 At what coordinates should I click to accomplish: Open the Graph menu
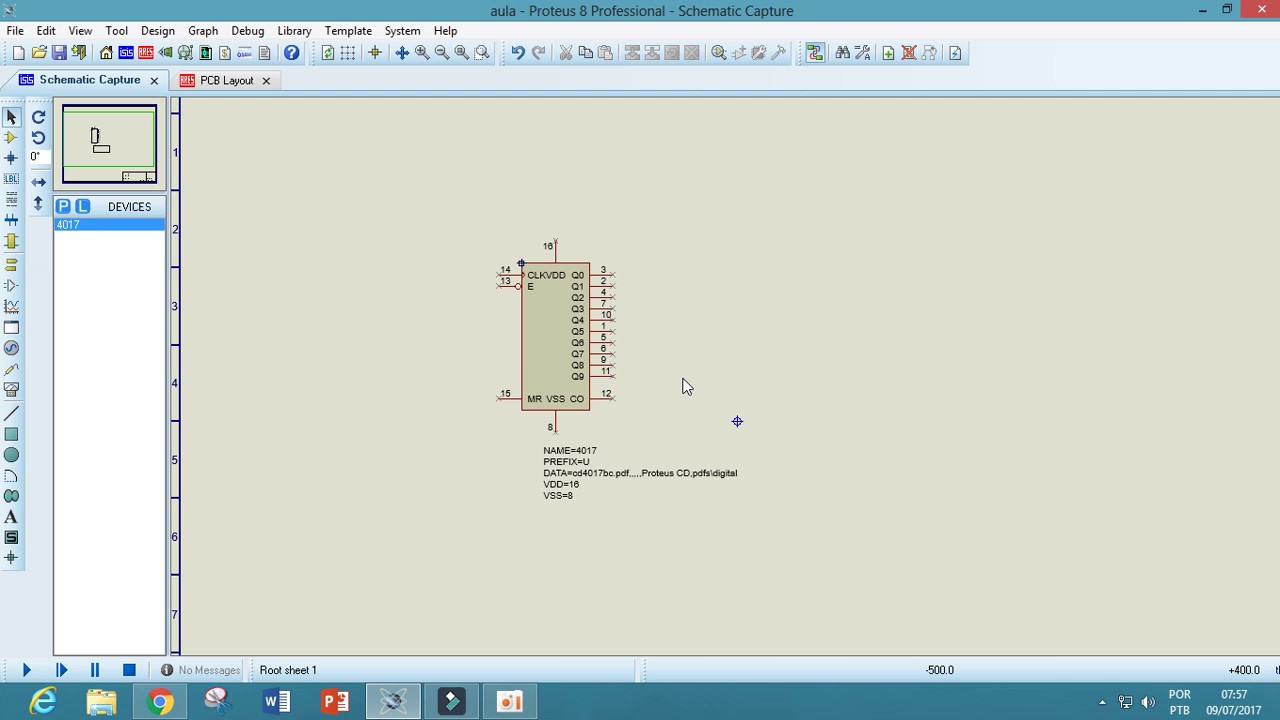(203, 31)
